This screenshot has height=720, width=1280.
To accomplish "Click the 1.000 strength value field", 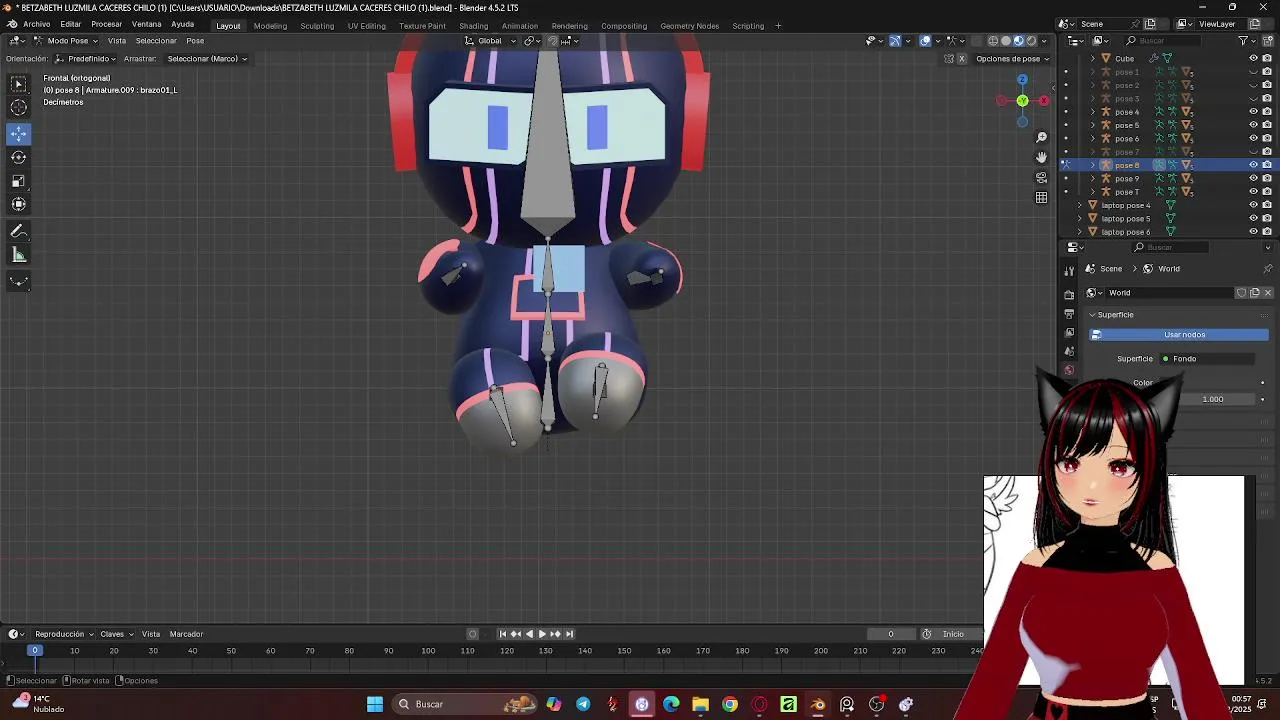I will pos(1213,399).
